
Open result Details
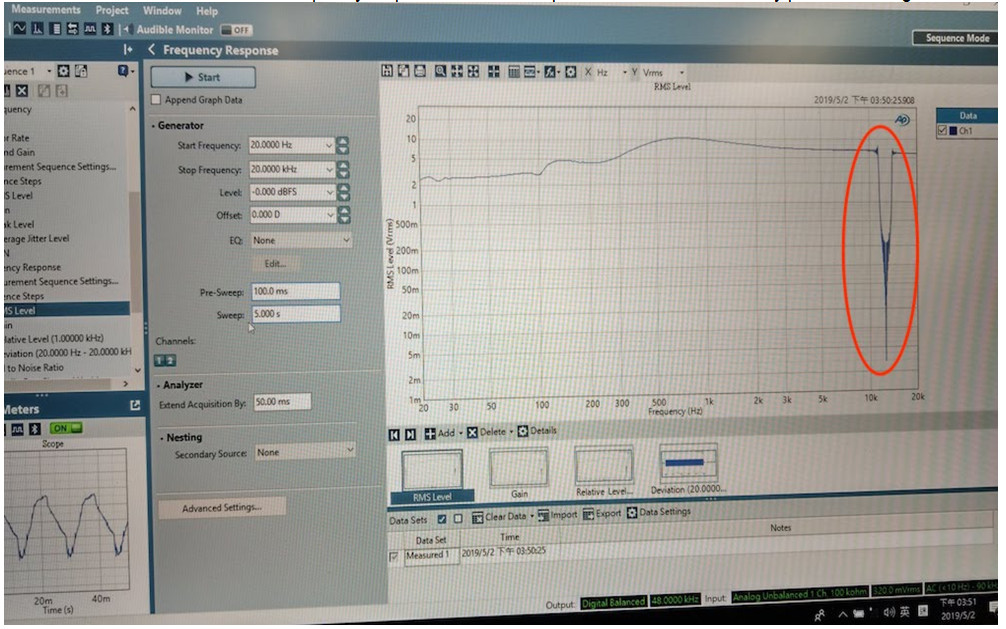(538, 431)
